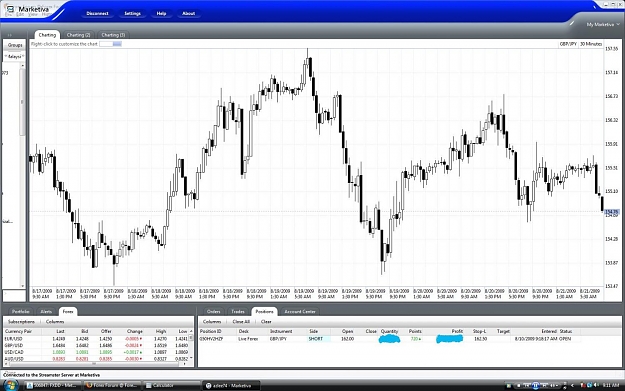Click the pencil icon beside My Marketiva
This screenshot has width=625, height=391.
pos(572,24)
